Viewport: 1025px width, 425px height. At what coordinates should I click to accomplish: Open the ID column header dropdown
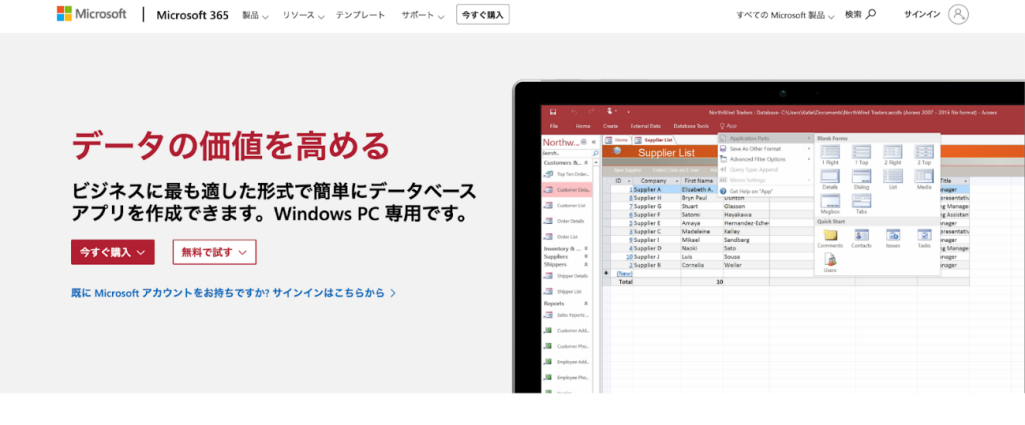tap(629, 181)
